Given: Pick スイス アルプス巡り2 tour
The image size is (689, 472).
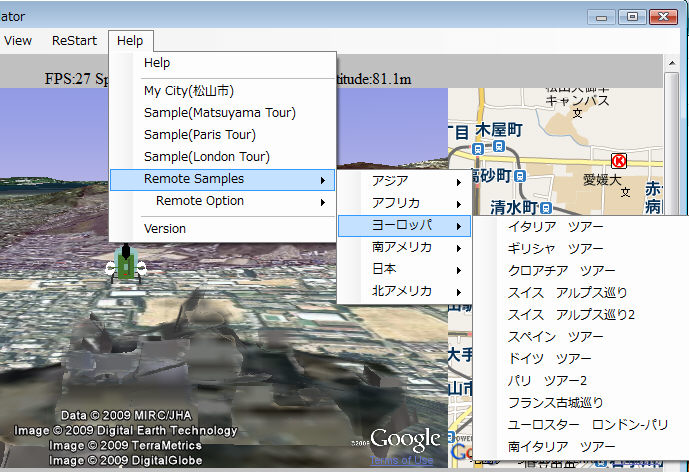Looking at the screenshot, I should pos(571,315).
